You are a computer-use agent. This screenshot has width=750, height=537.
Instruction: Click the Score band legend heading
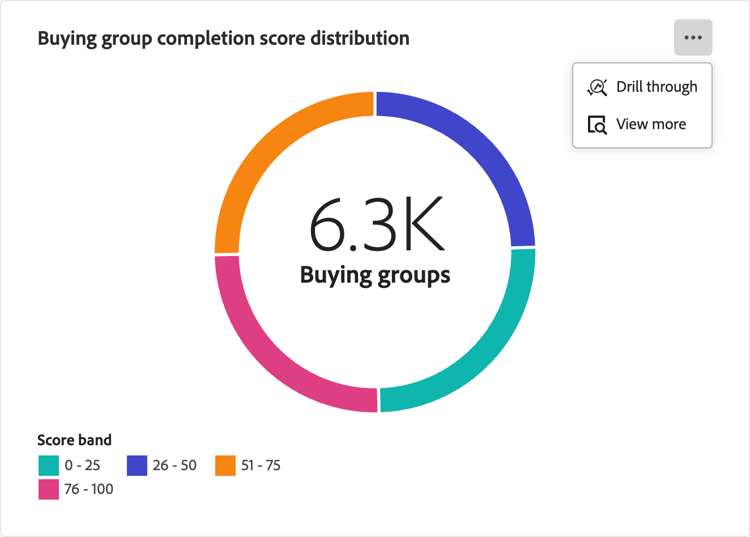tap(74, 440)
